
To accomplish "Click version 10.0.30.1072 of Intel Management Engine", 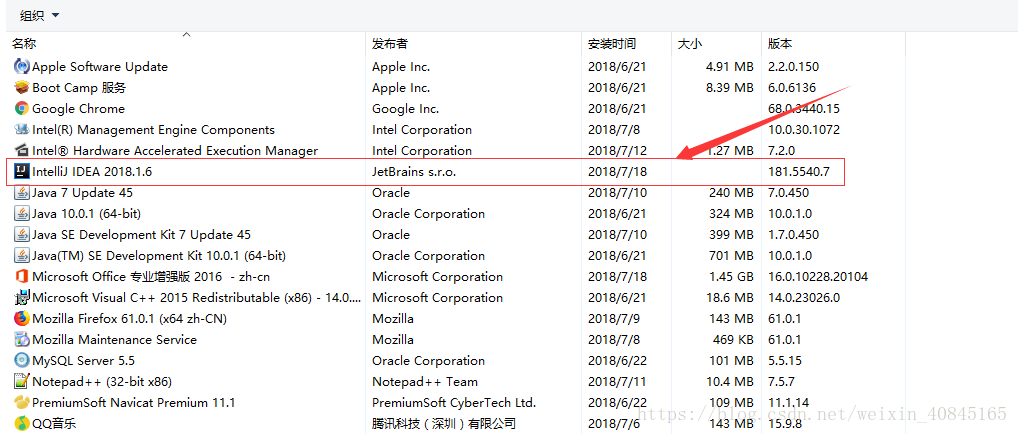I will 804,129.
